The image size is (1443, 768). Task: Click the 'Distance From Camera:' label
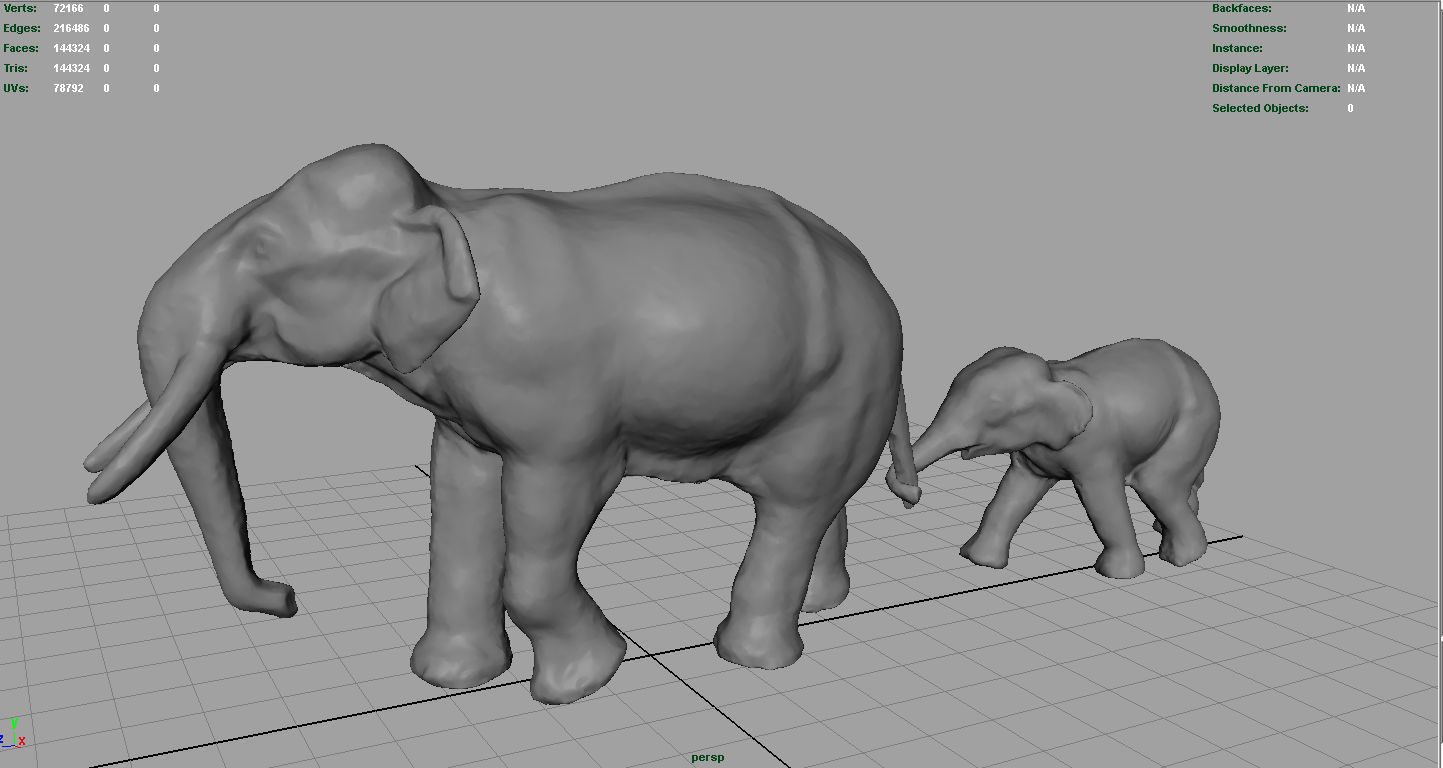click(x=1276, y=88)
